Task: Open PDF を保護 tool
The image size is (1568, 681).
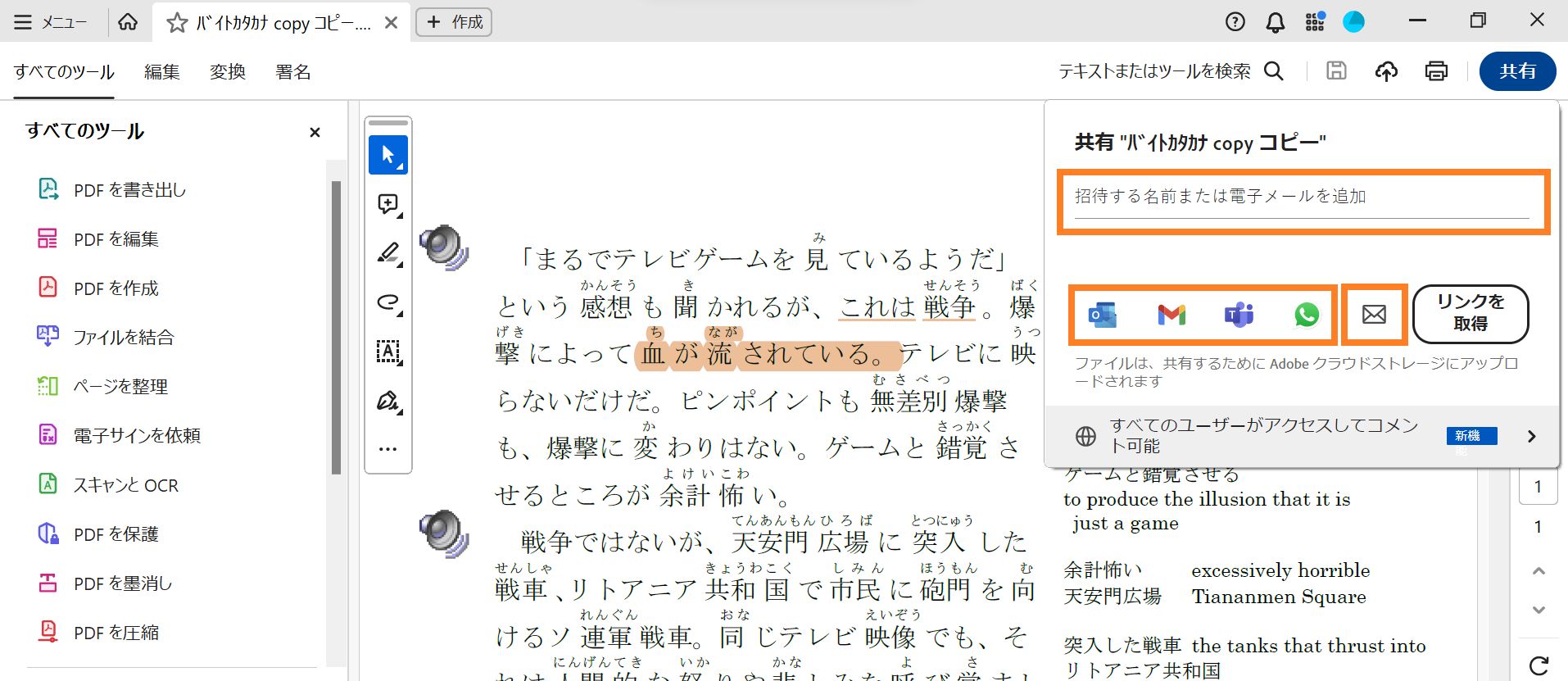Action: pos(98,534)
